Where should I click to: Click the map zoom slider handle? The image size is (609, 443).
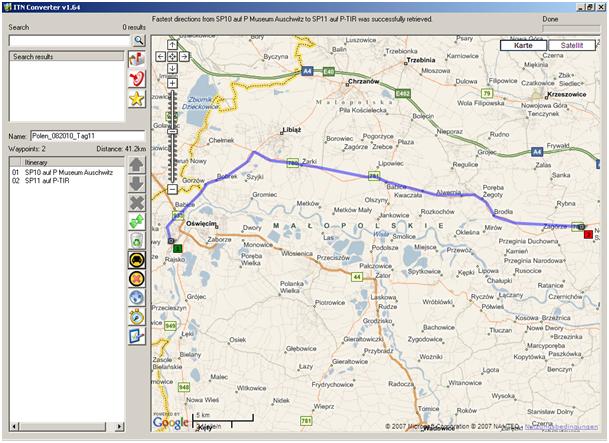[x=172, y=132]
